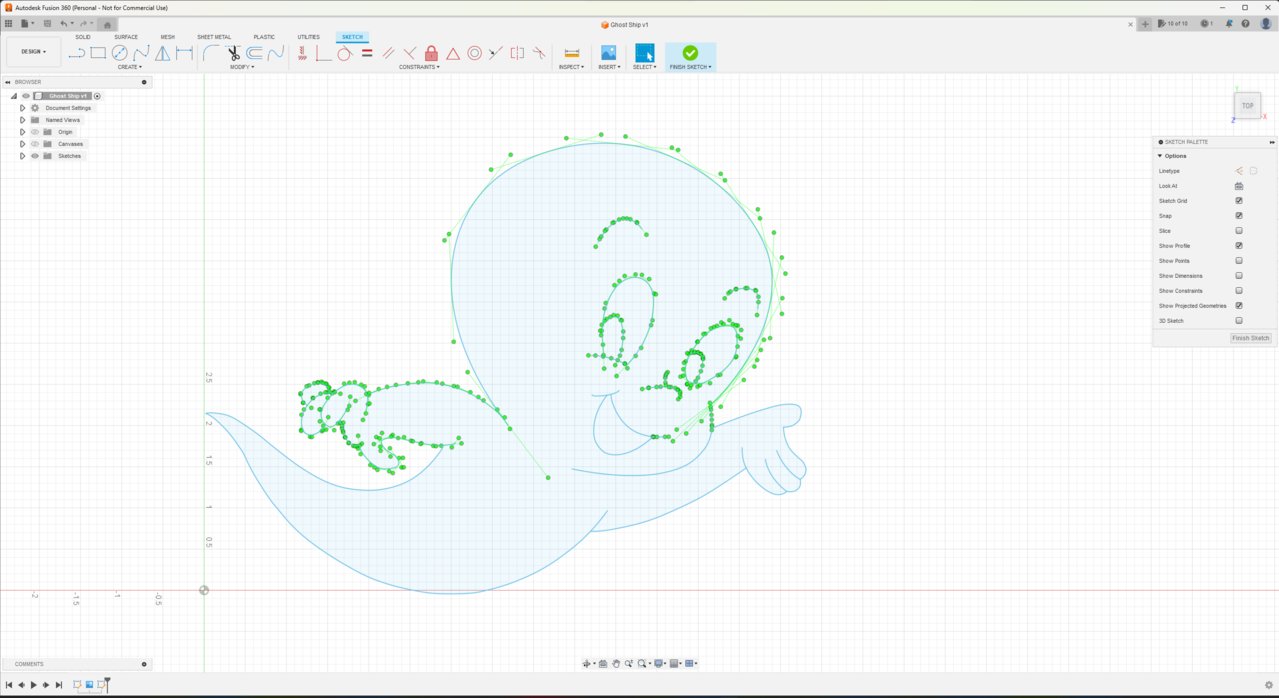Select the Offset tool
The width and height of the screenshot is (1279, 698).
pyautogui.click(x=255, y=53)
